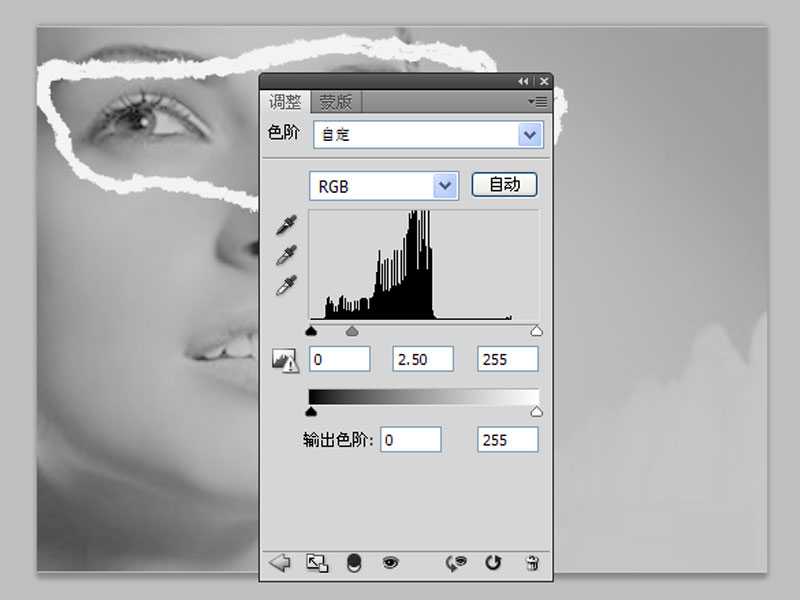Select the black point eyedropper tool
The image size is (800, 600).
point(285,224)
